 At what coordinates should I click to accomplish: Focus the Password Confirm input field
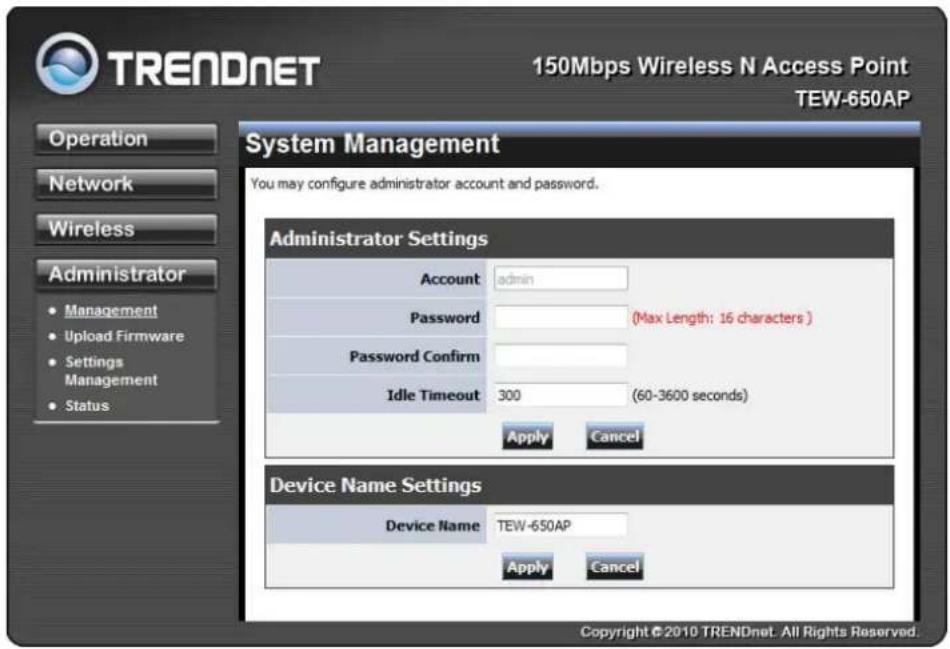coord(560,356)
